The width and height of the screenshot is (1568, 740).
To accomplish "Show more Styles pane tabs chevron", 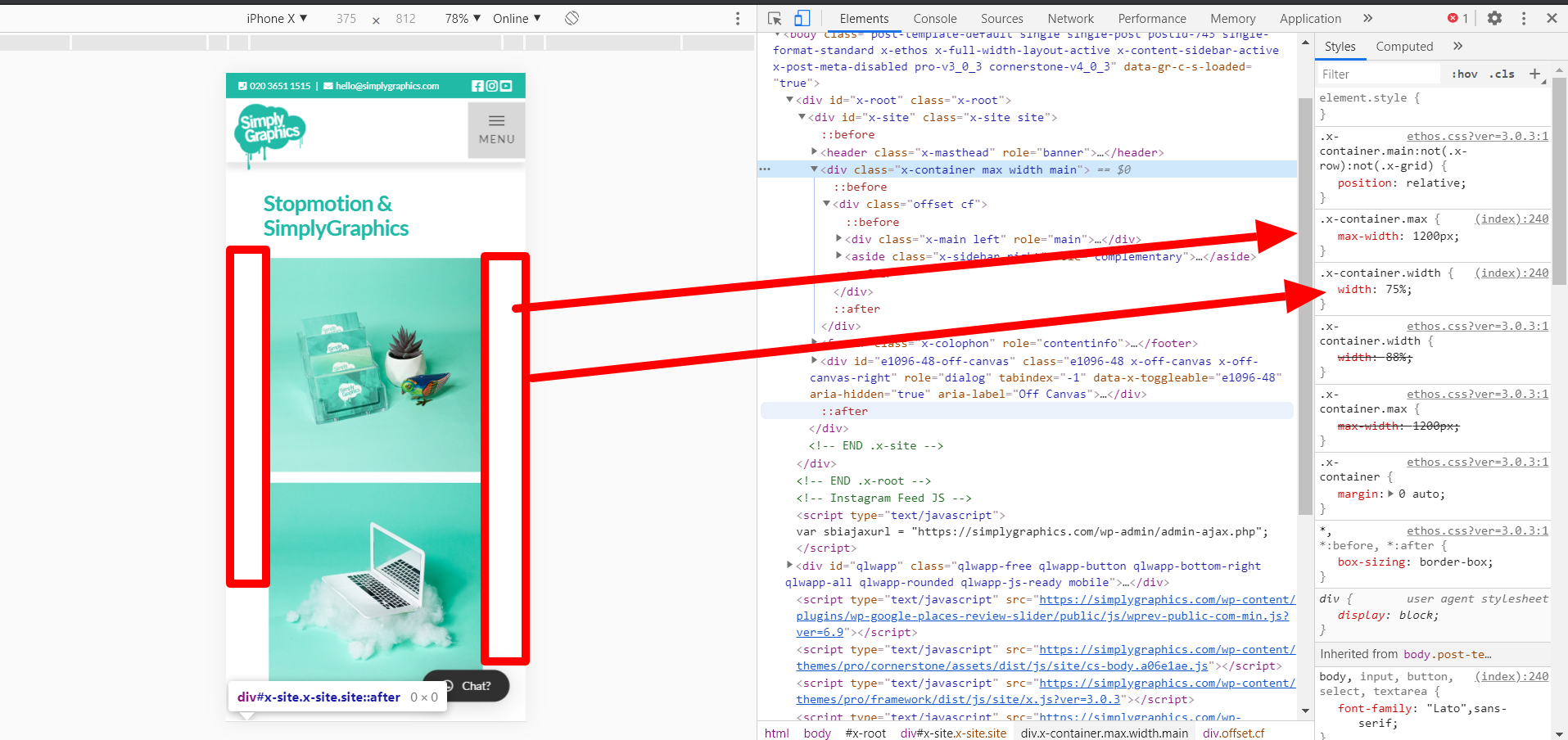I will (x=1457, y=46).
